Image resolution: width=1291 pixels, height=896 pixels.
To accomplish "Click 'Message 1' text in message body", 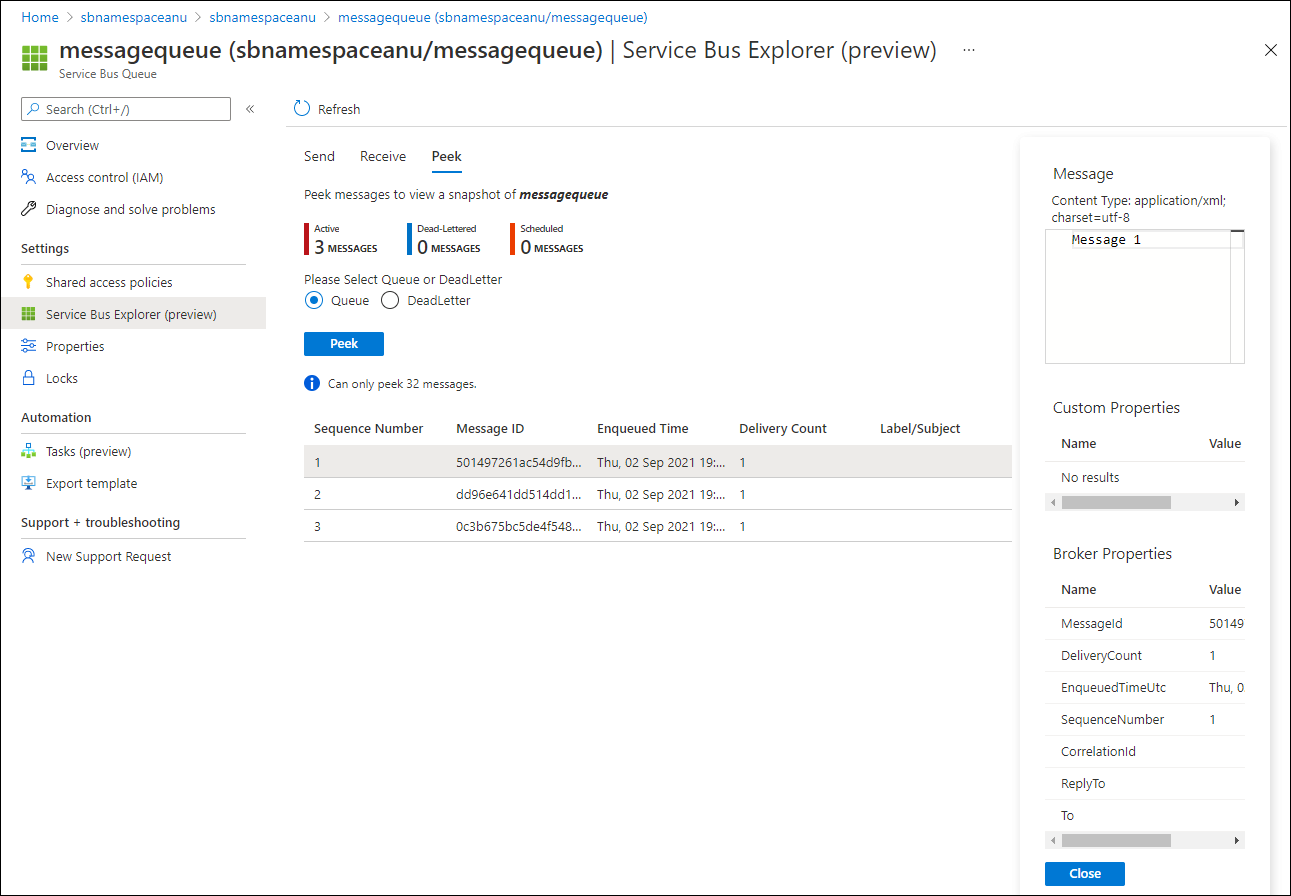I will click(x=1106, y=240).
